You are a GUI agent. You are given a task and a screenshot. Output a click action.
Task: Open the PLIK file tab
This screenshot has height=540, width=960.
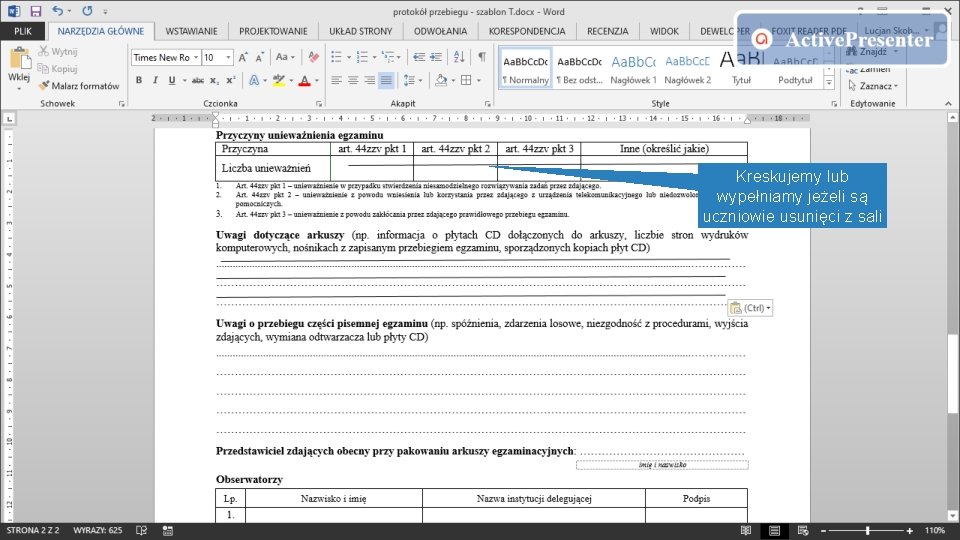point(23,31)
